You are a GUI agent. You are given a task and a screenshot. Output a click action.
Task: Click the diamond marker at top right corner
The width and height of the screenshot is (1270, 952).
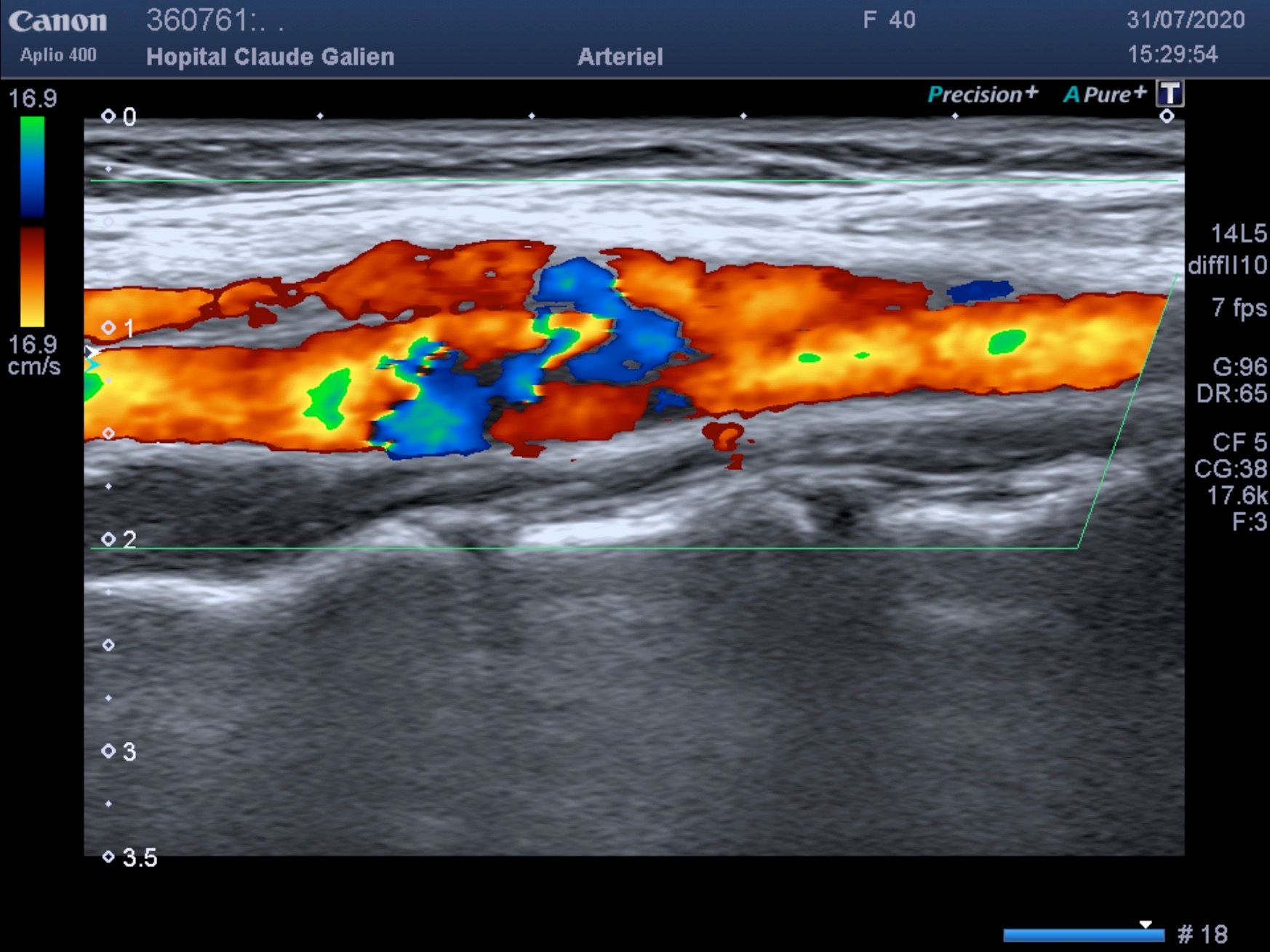click(1167, 116)
